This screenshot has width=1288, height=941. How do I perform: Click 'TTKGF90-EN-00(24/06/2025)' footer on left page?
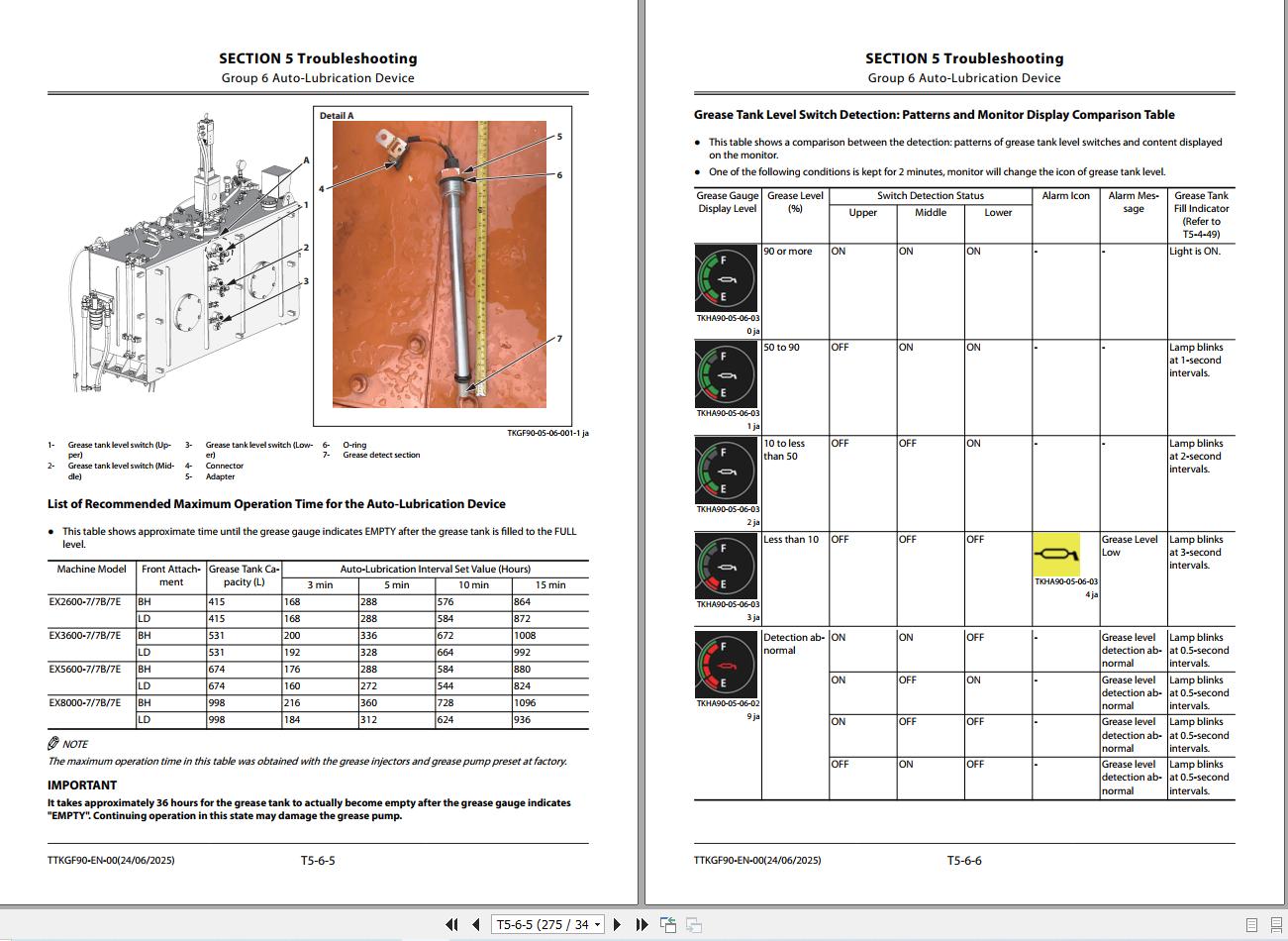click(x=111, y=861)
